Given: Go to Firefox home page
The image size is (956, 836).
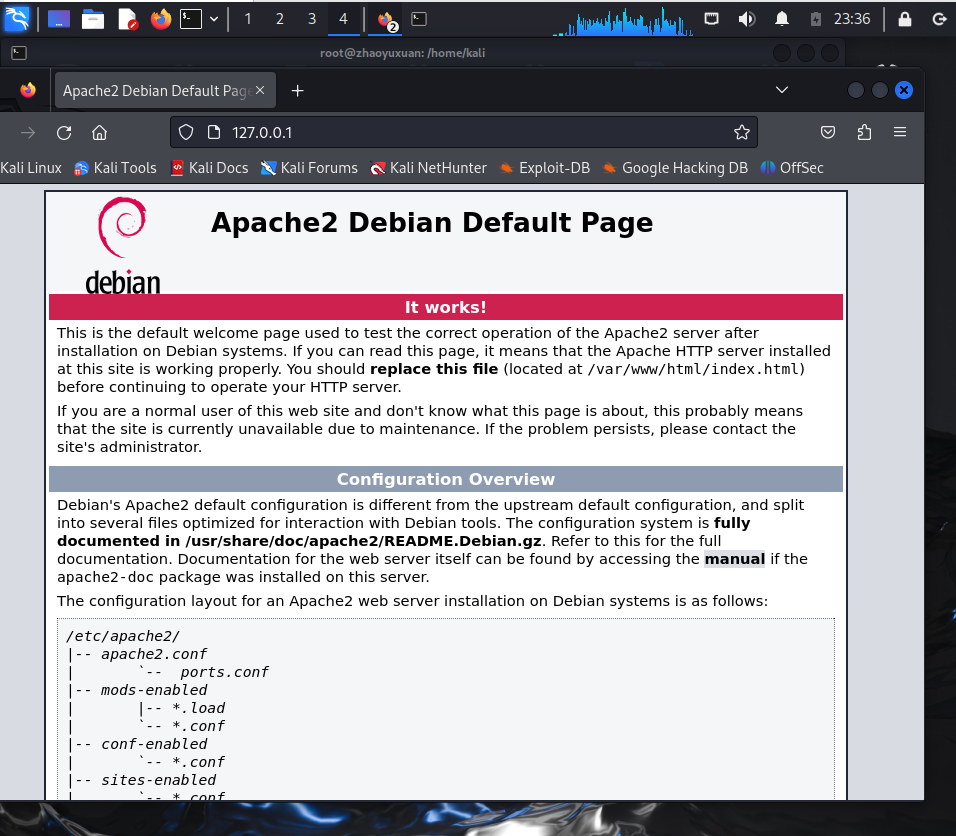Looking at the screenshot, I should [x=99, y=132].
